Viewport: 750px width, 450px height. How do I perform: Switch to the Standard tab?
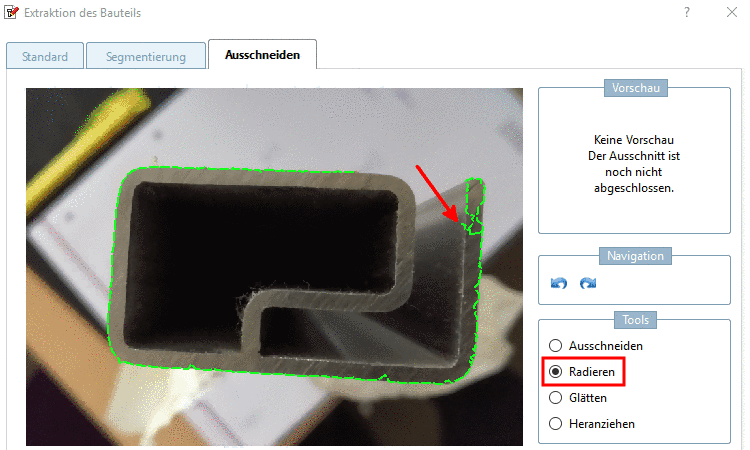pyautogui.click(x=45, y=56)
